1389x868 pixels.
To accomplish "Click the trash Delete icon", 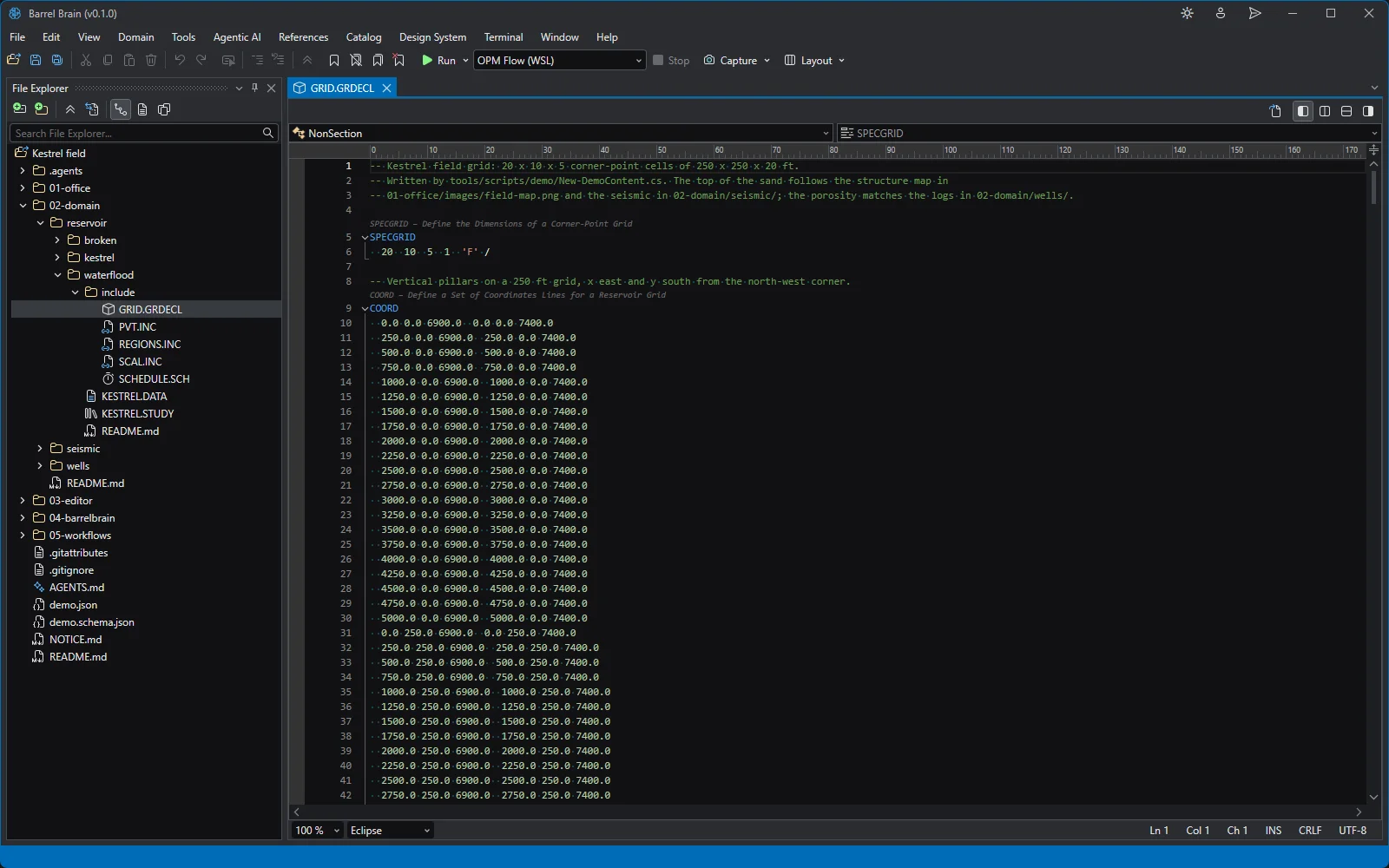I will tap(151, 60).
